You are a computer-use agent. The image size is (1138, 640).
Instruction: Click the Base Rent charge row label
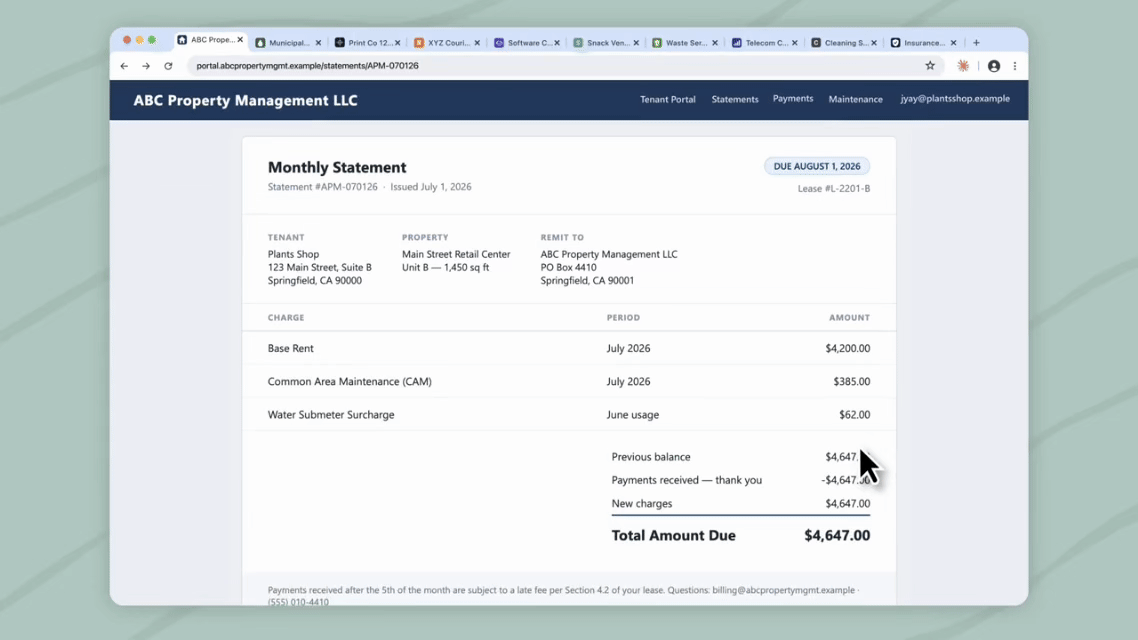click(x=290, y=348)
